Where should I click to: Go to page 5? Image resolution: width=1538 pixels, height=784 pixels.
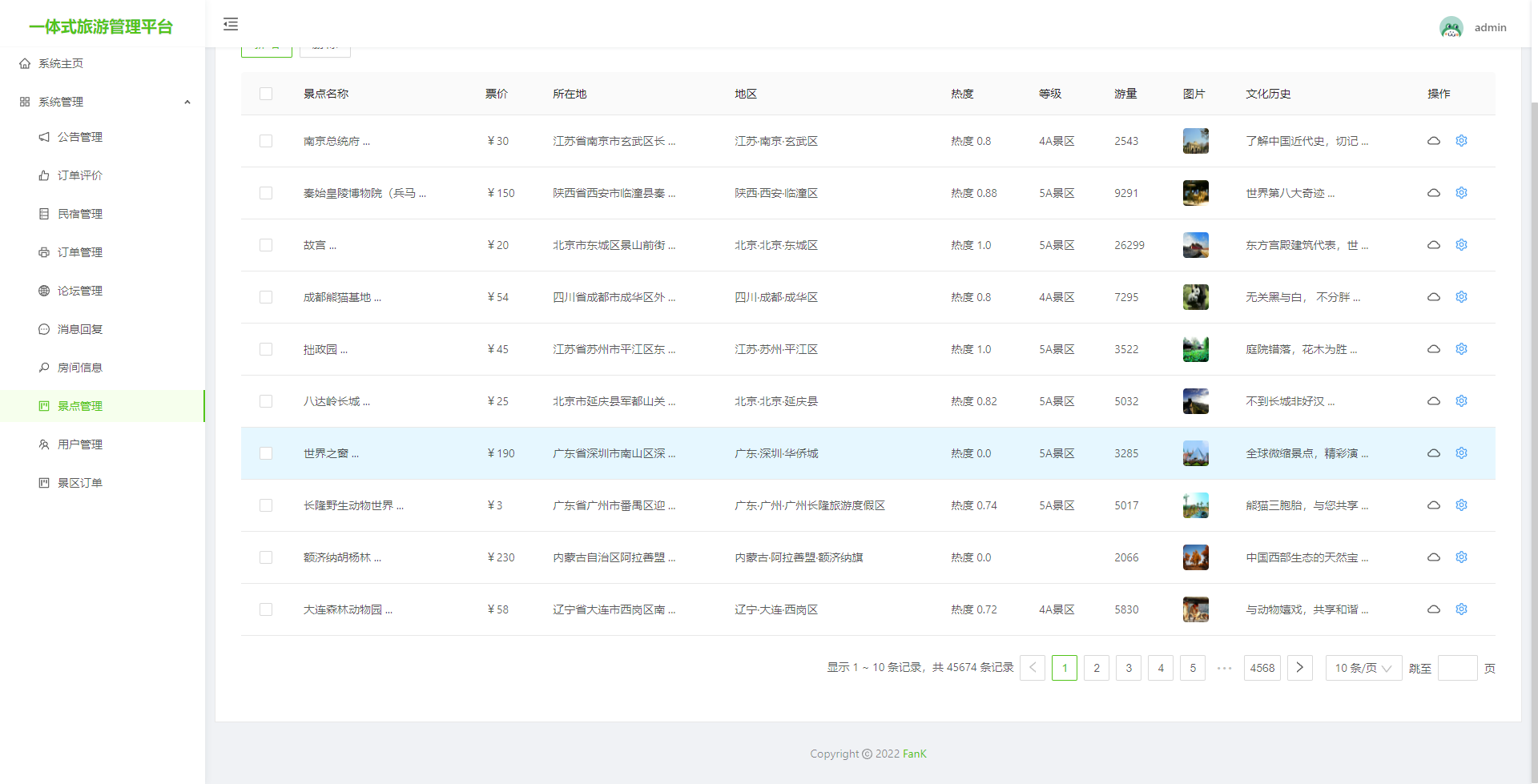[1193, 668]
